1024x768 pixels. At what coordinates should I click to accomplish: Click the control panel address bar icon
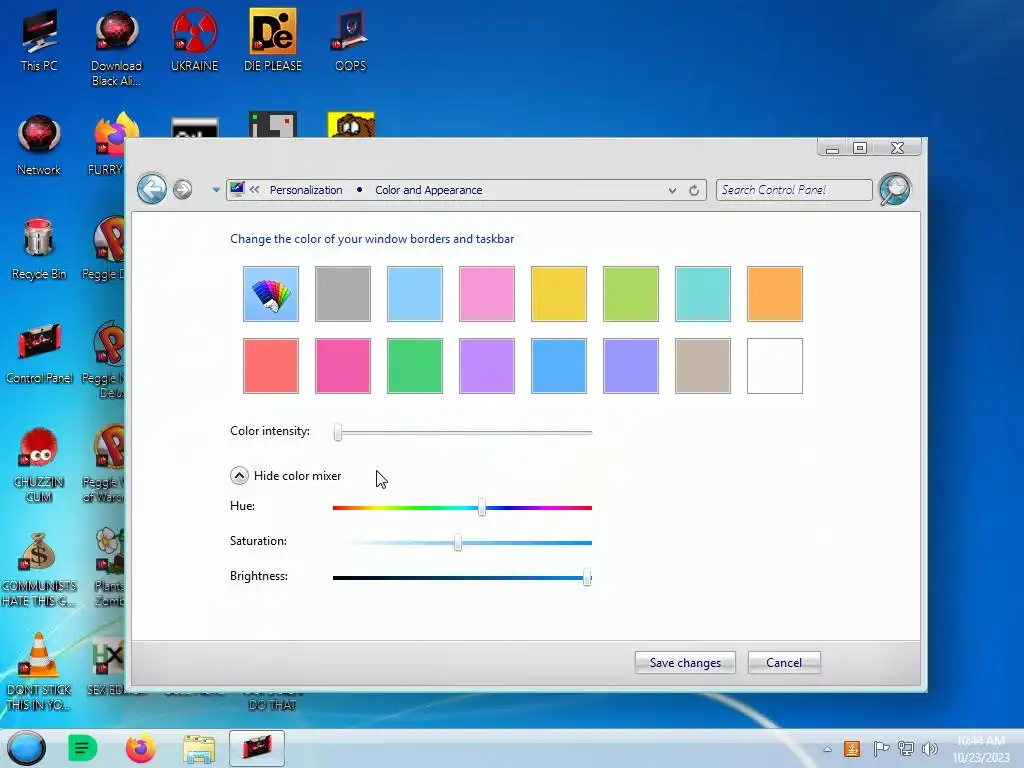tap(237, 189)
